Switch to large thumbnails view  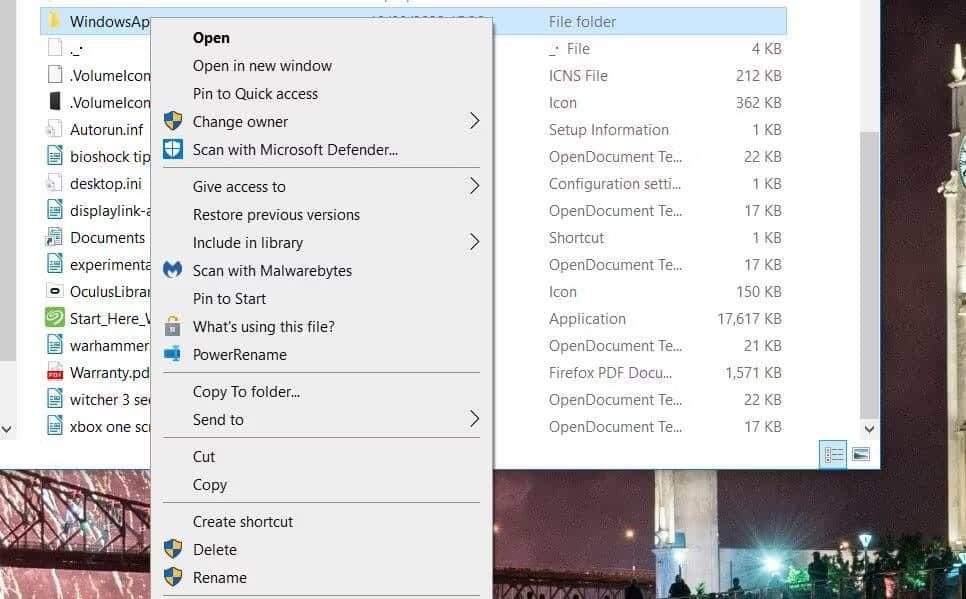coord(861,454)
